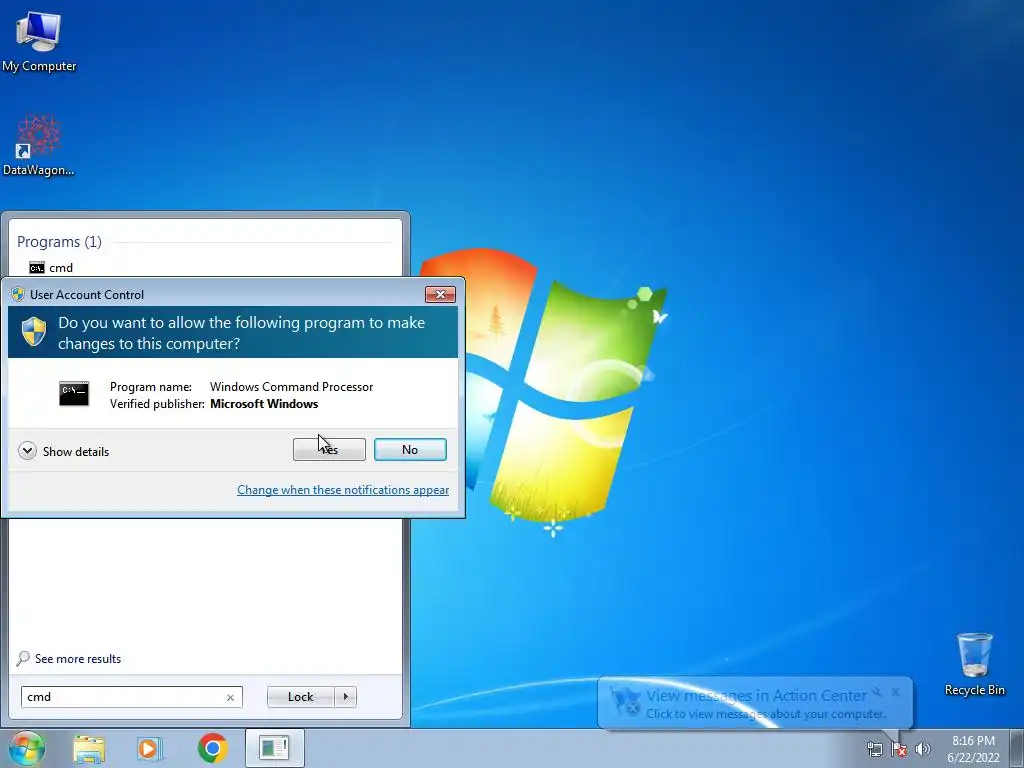Clear the search box with the X
This screenshot has width=1024, height=768.
230,697
